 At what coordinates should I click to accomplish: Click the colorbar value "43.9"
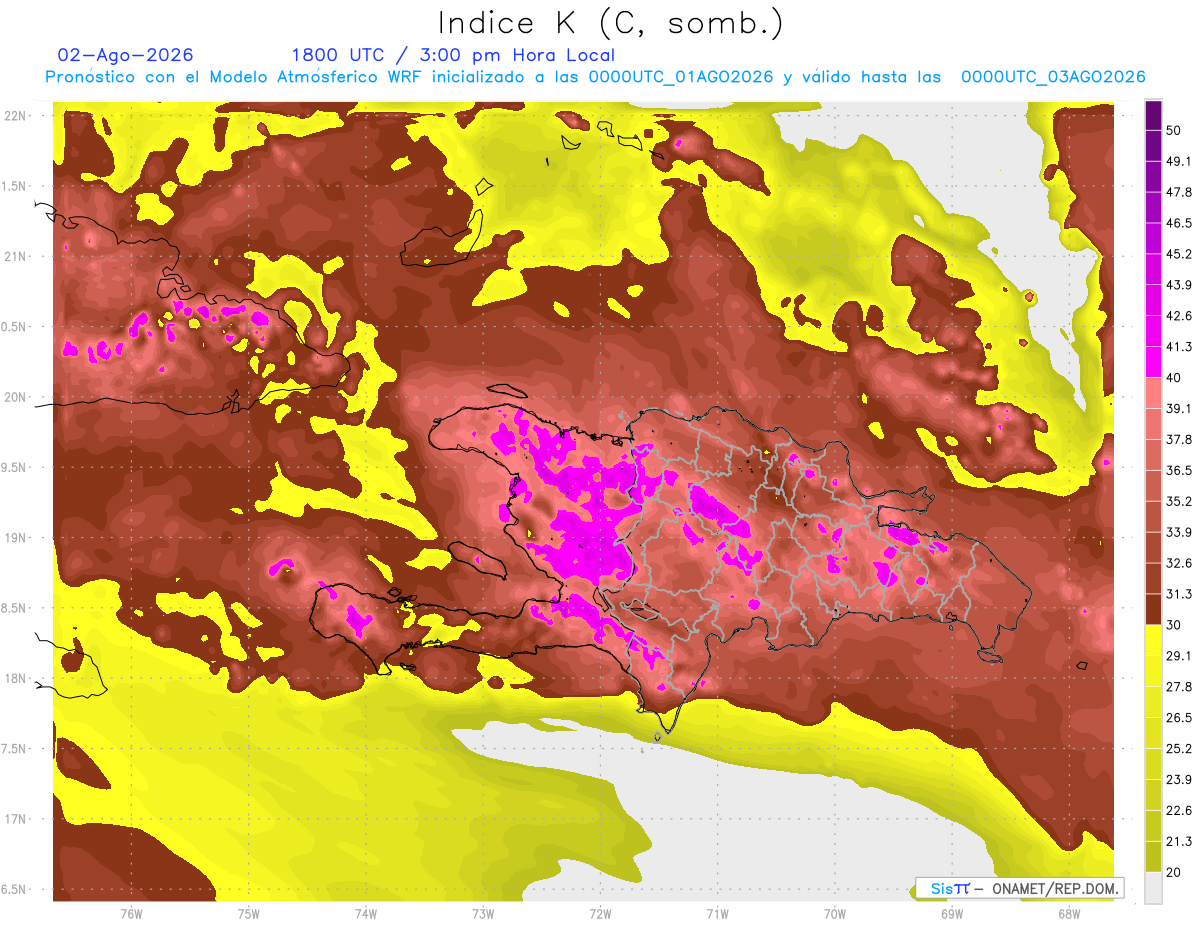(1179, 285)
